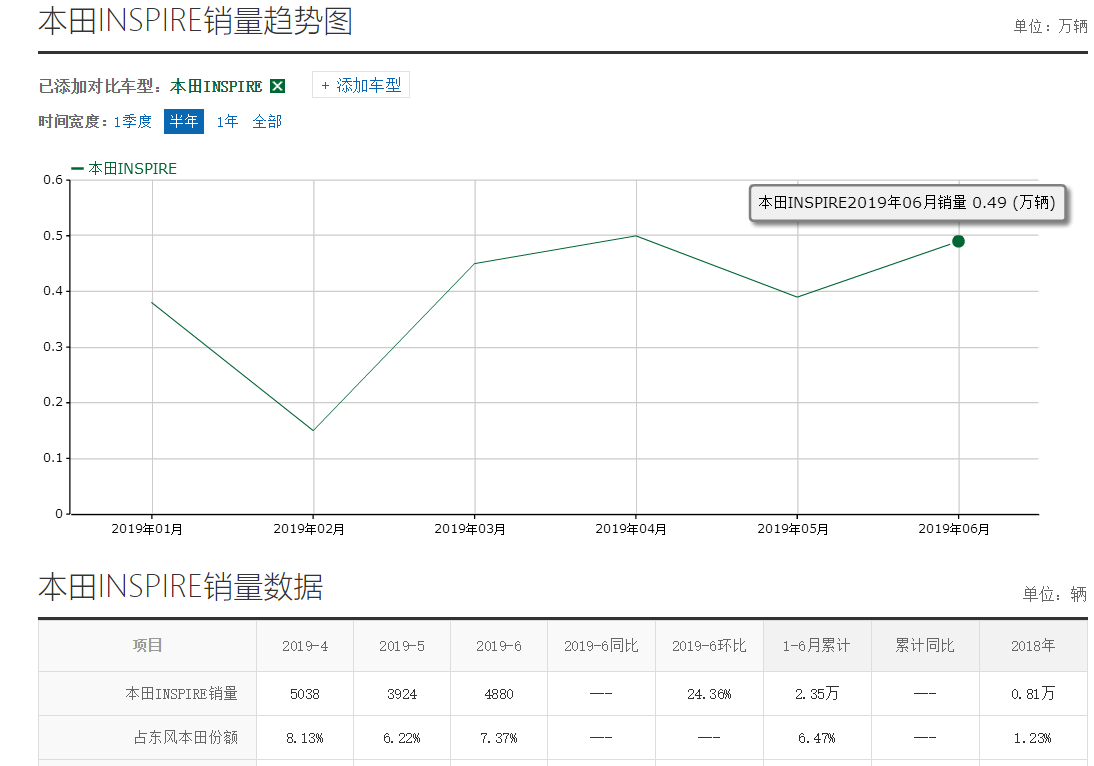Click the 本田INSPIRE销量数据 heading
The image size is (1094, 766).
coord(181,587)
